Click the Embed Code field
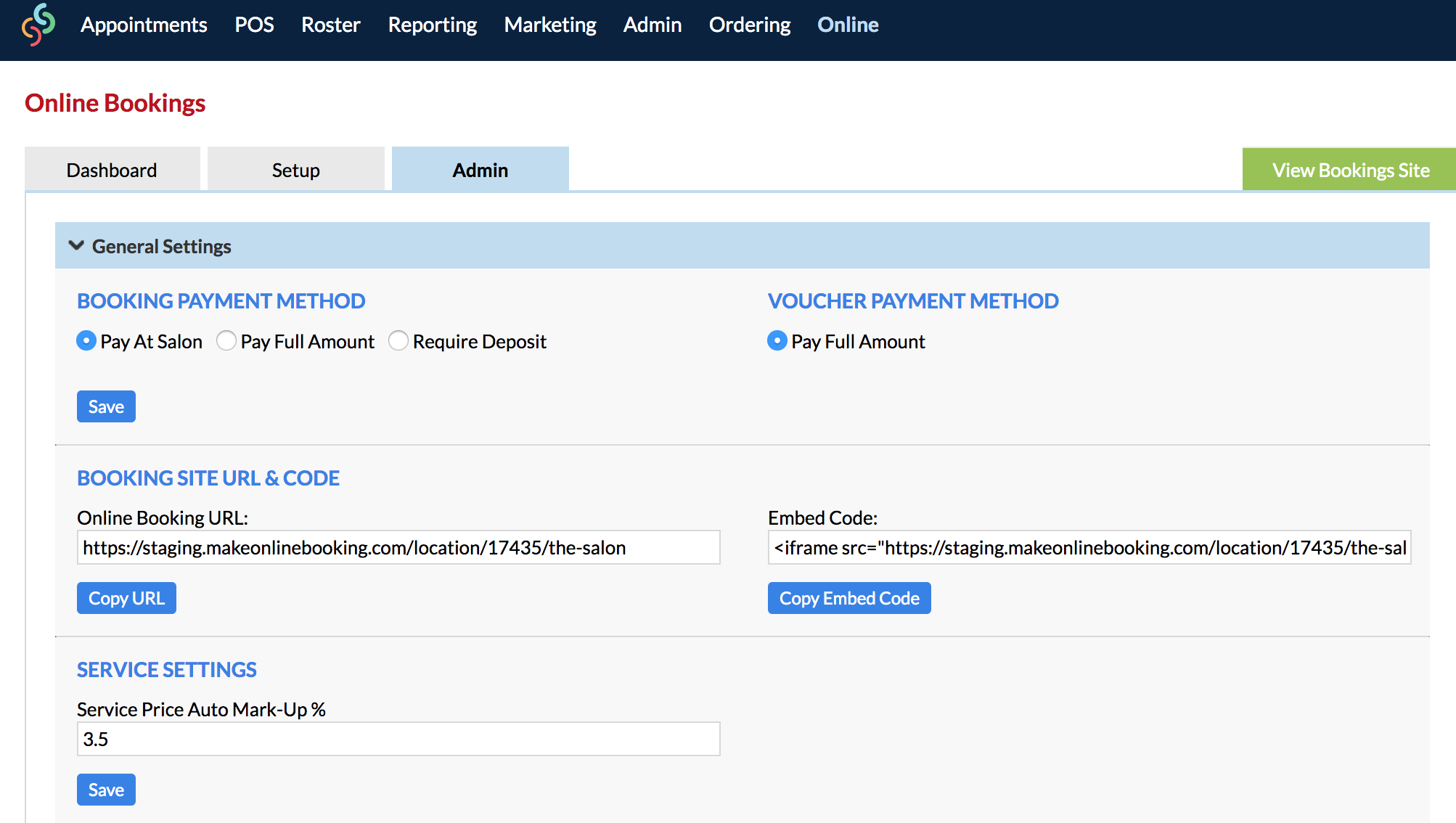 click(1089, 547)
